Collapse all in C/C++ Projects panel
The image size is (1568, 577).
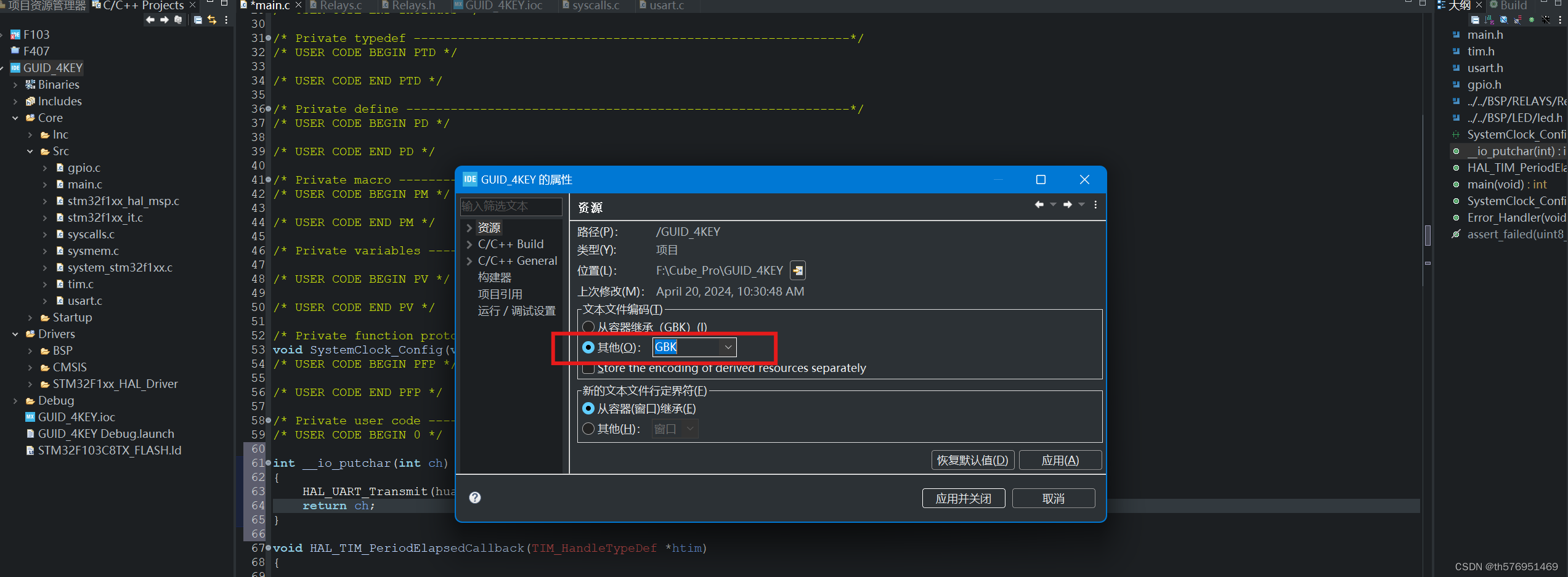pos(198,20)
